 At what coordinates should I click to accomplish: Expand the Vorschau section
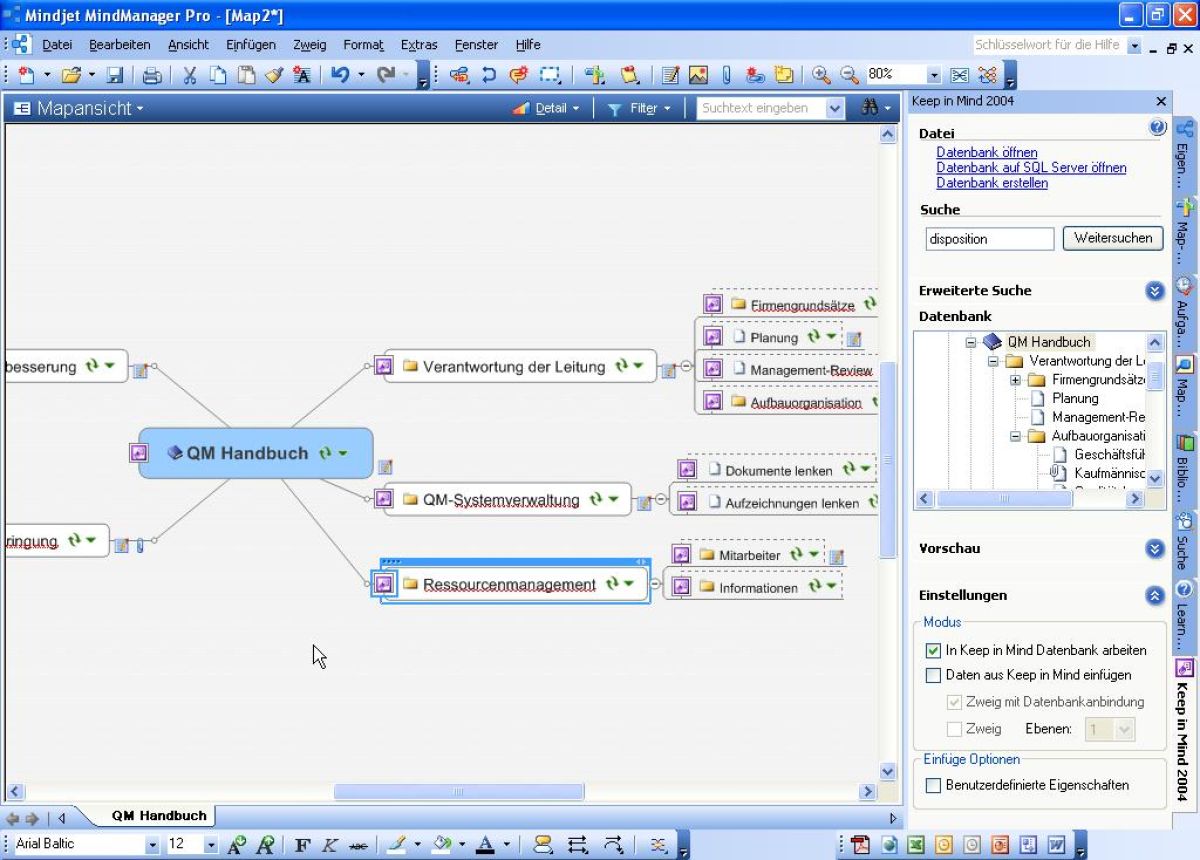1155,549
